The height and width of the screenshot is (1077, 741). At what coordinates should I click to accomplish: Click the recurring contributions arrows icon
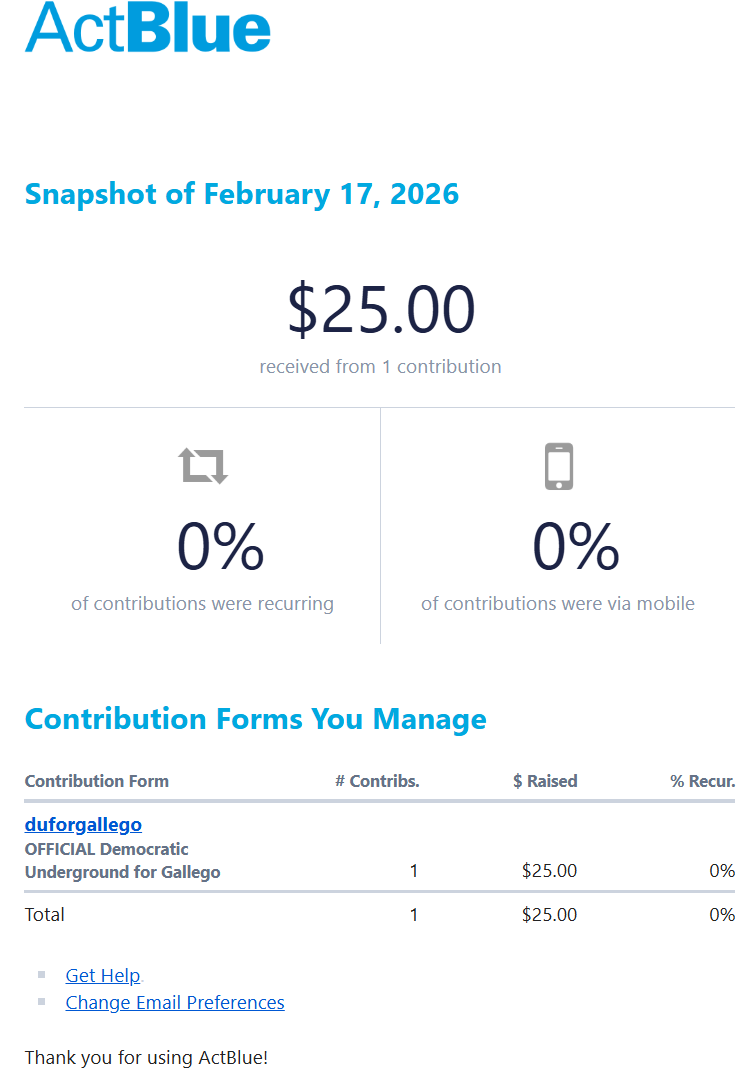click(203, 466)
